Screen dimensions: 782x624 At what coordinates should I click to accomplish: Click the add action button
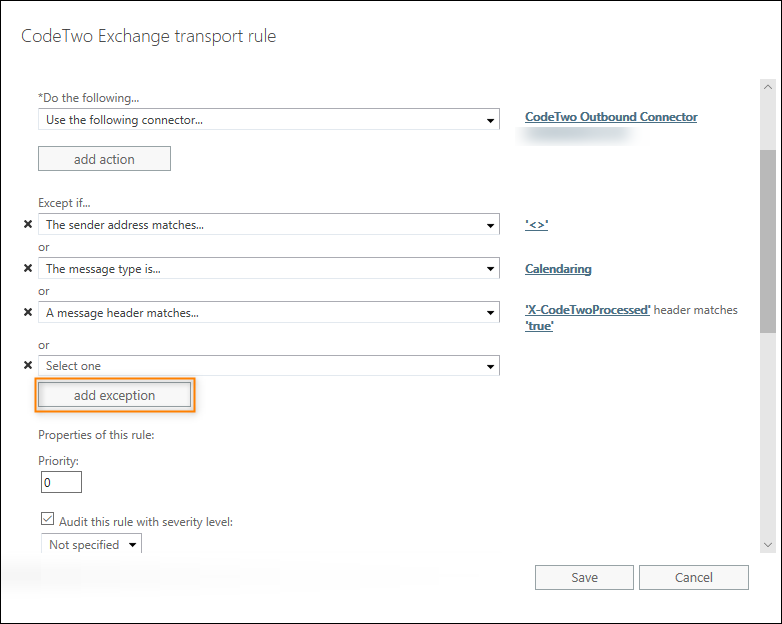tap(104, 159)
